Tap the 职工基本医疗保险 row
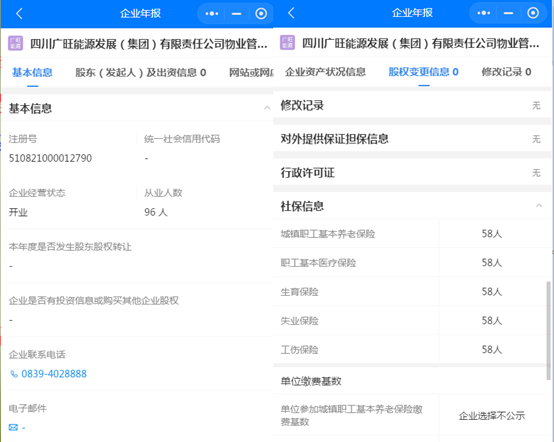 (x=412, y=263)
